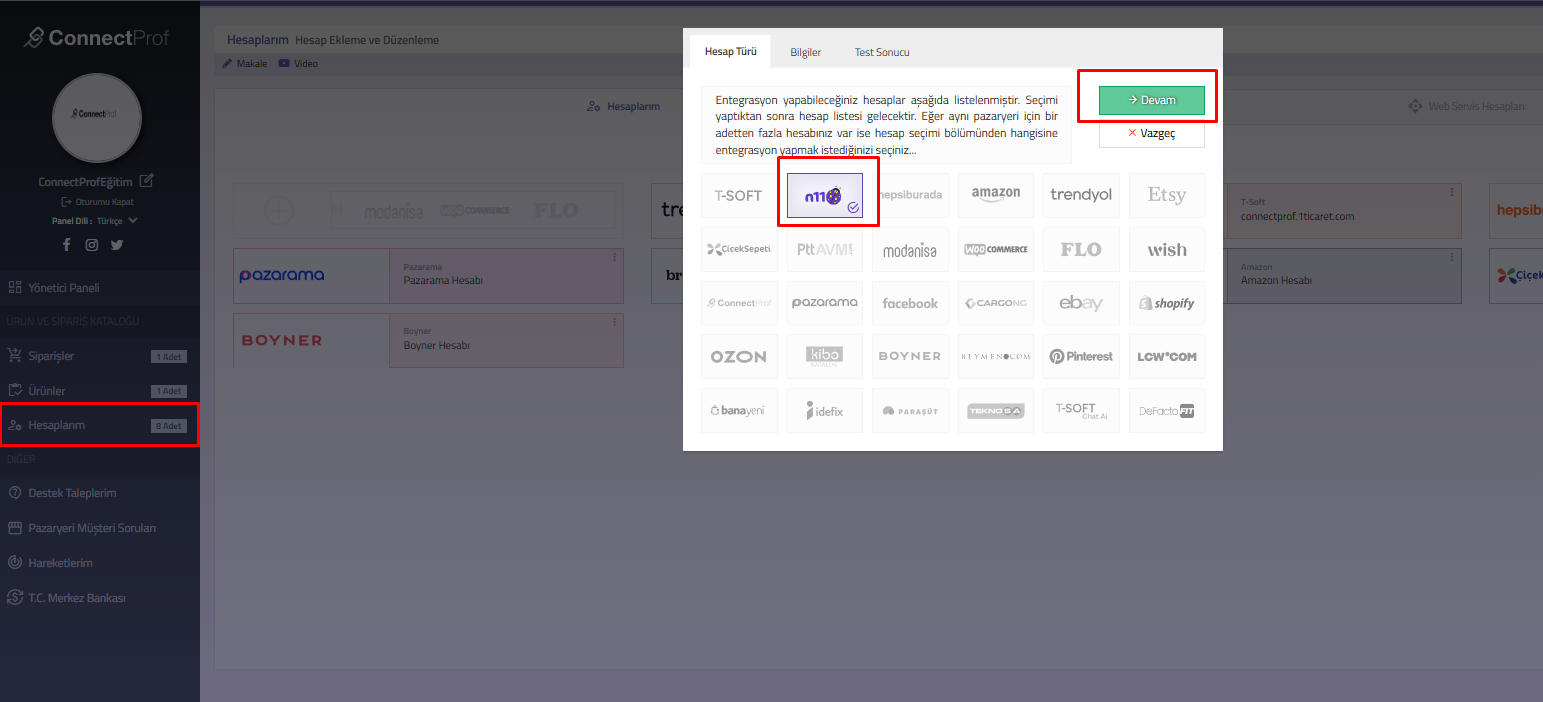This screenshot has width=1543, height=702.
Task: Select the n11 marketplace tile
Action: (824, 195)
